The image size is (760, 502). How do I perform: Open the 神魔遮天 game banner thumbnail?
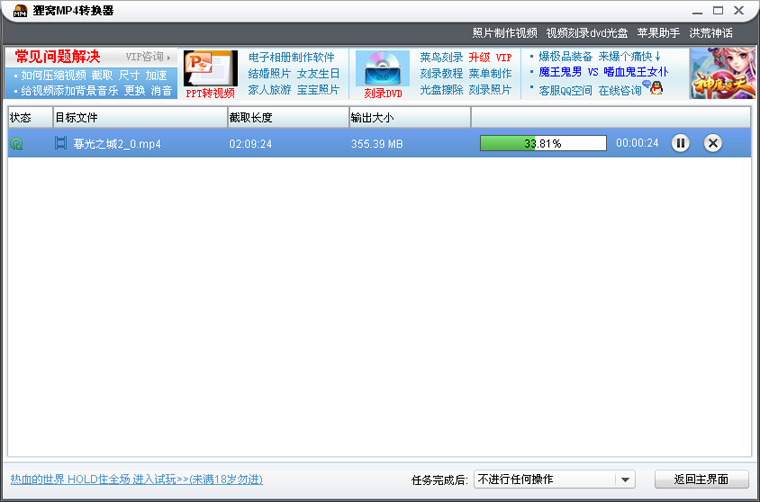coord(722,73)
